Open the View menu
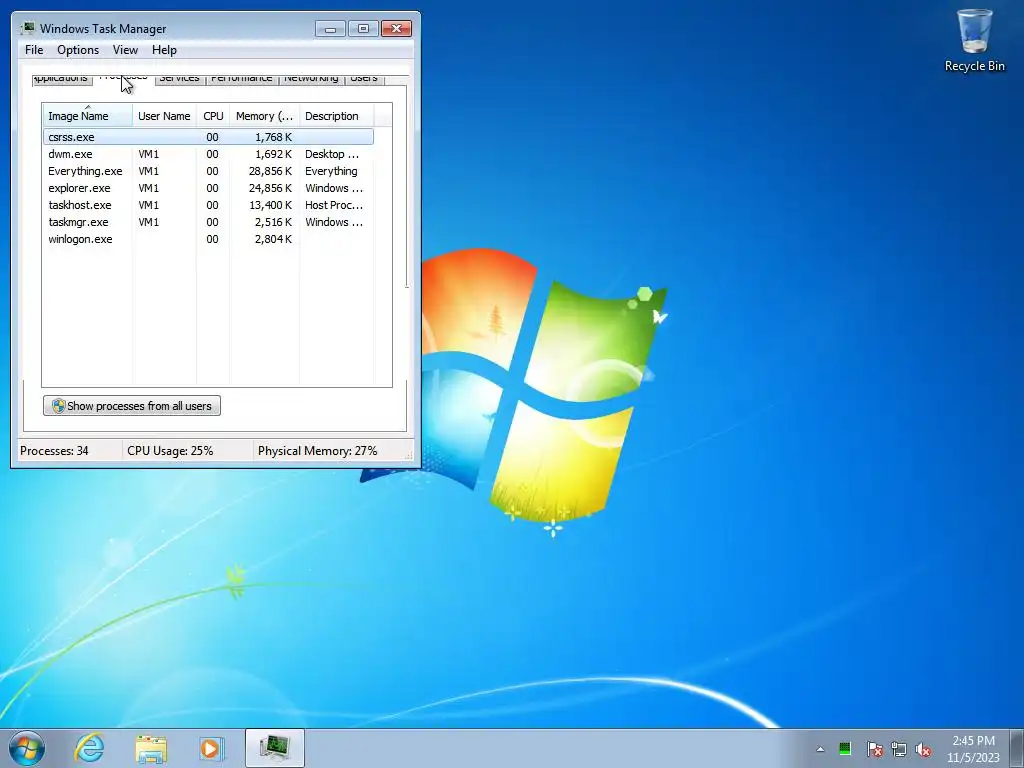The image size is (1024, 768). [x=125, y=50]
